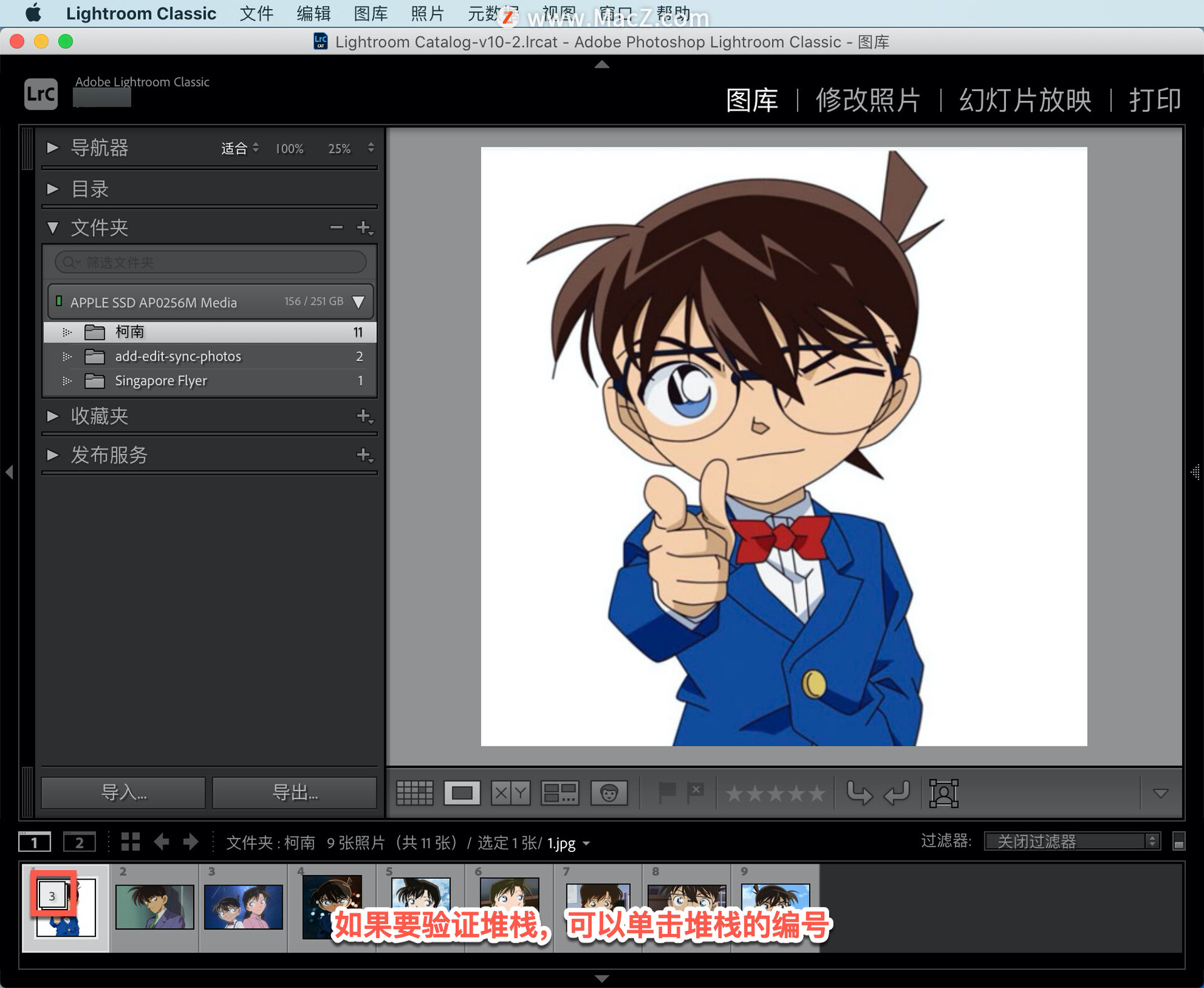Image resolution: width=1204 pixels, height=988 pixels.
Task: Rotate photo counterclockwise
Action: click(x=859, y=794)
